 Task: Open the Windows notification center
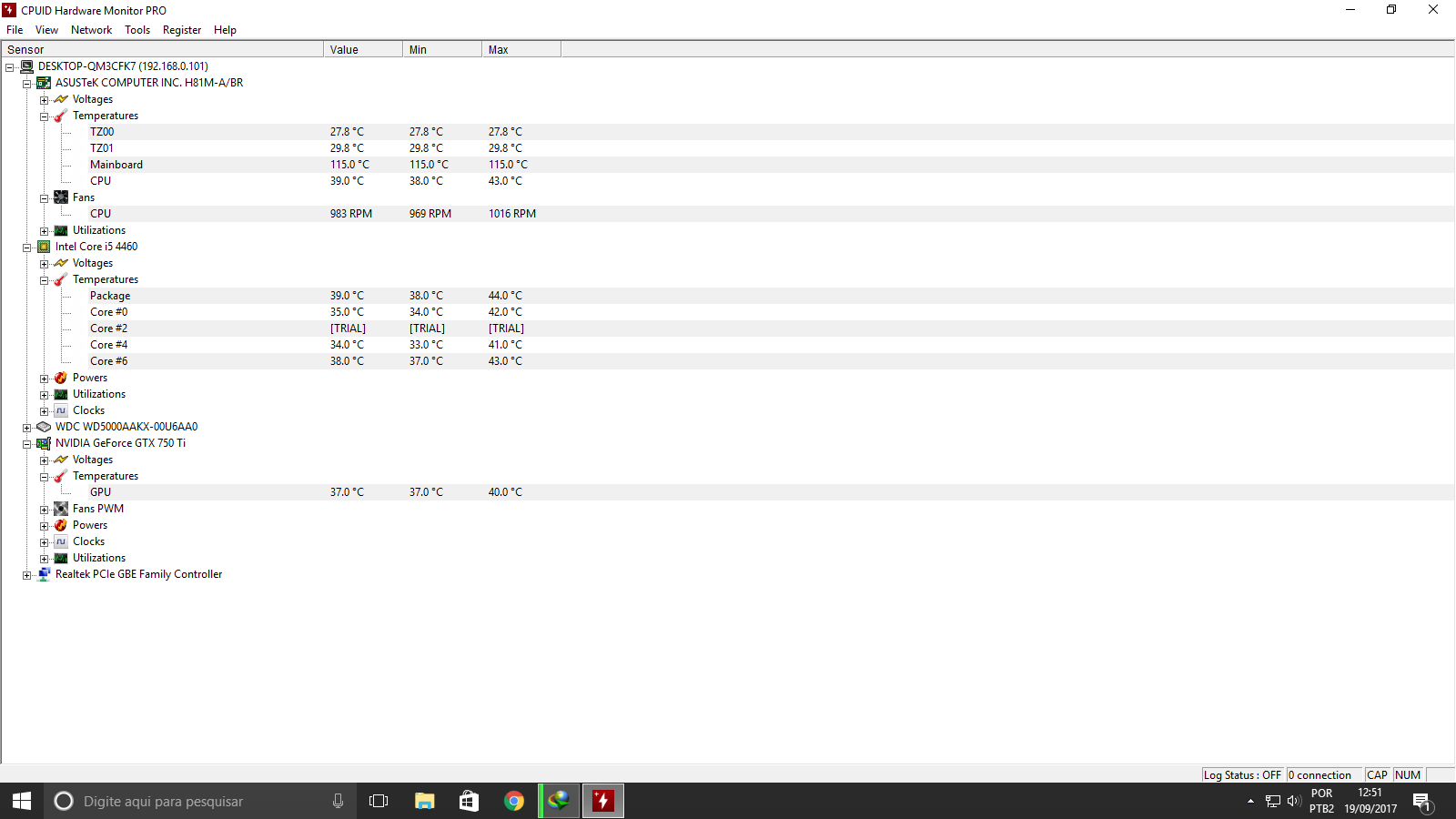tap(1423, 801)
